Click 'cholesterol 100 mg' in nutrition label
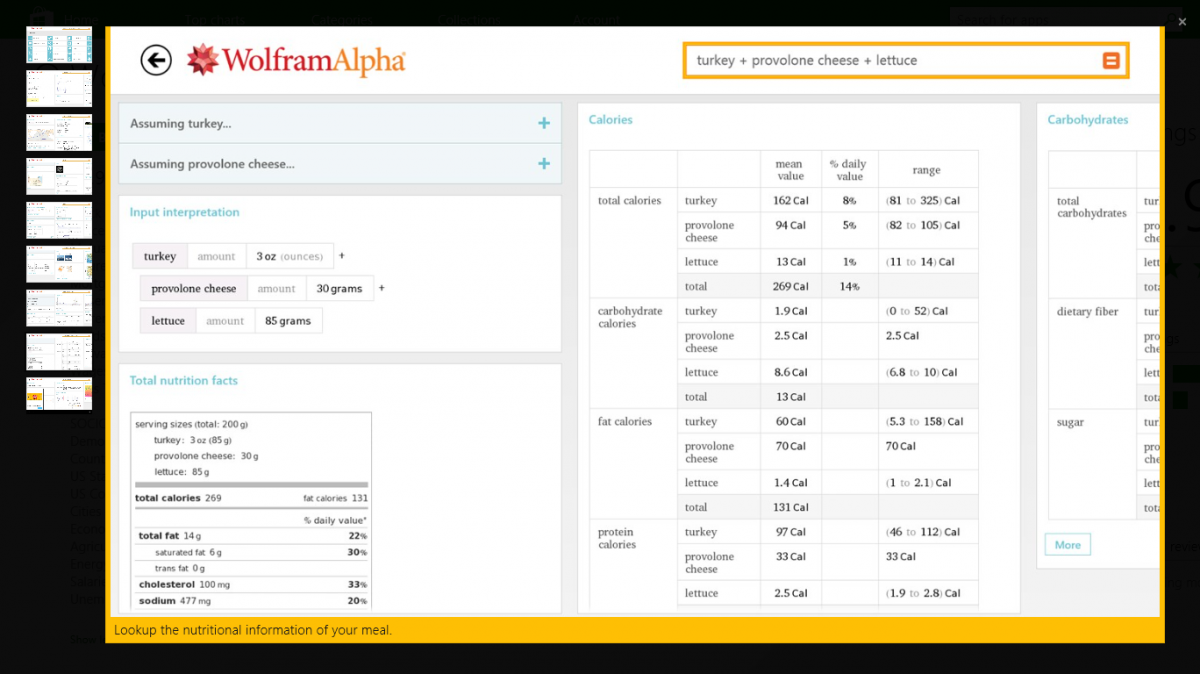The image size is (1200, 674). tap(184, 584)
